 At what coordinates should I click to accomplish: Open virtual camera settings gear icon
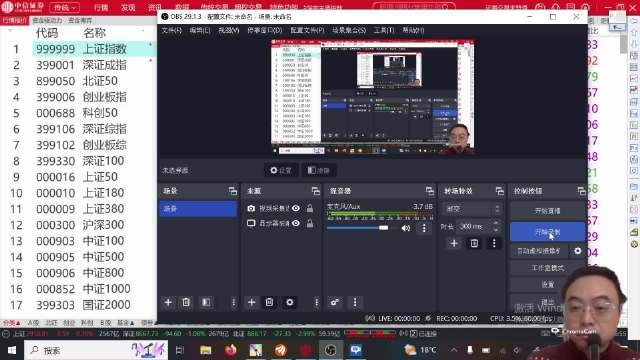(x=578, y=251)
